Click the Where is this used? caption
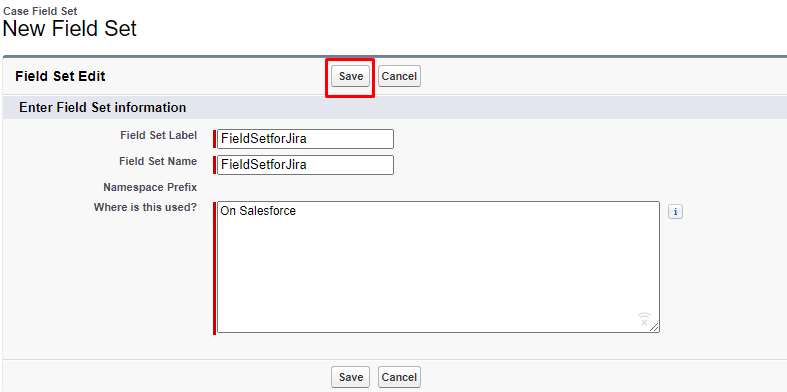Image resolution: width=787 pixels, height=392 pixels. (x=145, y=207)
